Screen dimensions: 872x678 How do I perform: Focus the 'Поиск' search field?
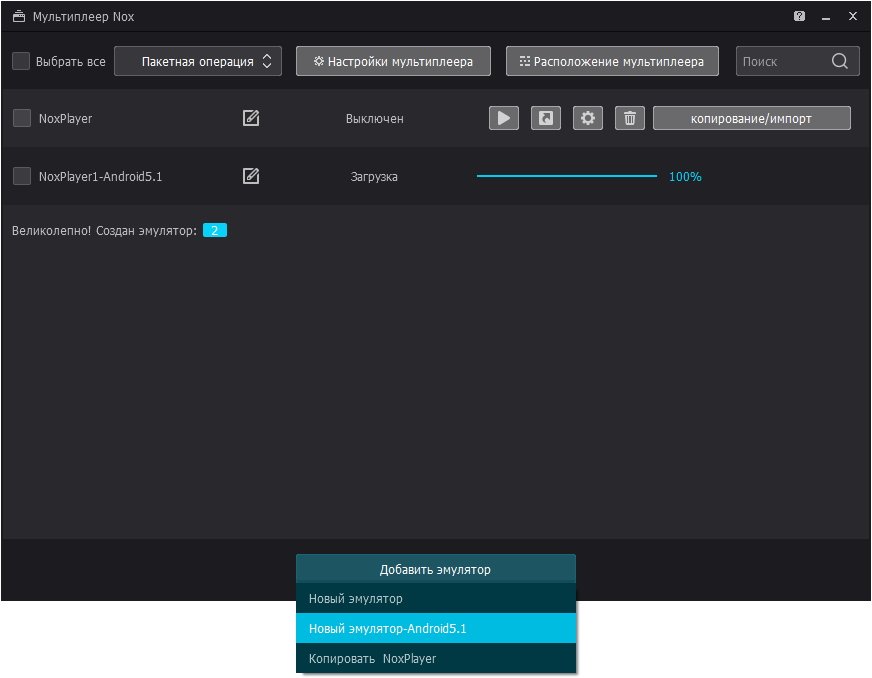pos(797,61)
